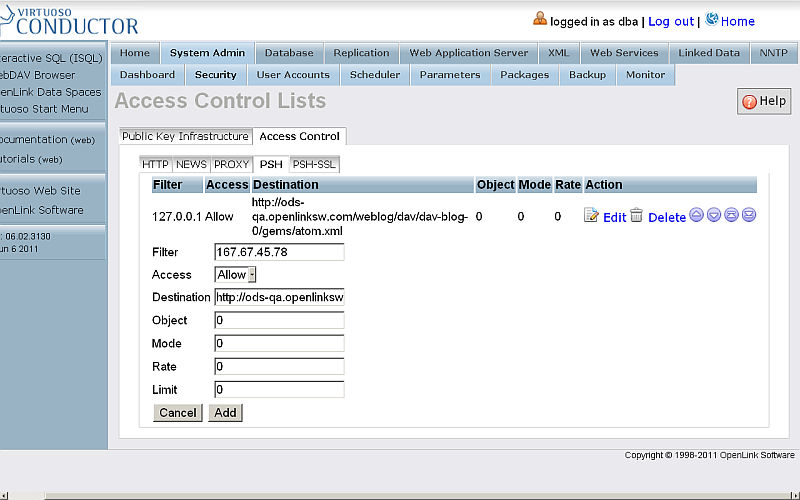This screenshot has height=500, width=800.
Task: Focus the Destination text field
Action: tap(279, 298)
